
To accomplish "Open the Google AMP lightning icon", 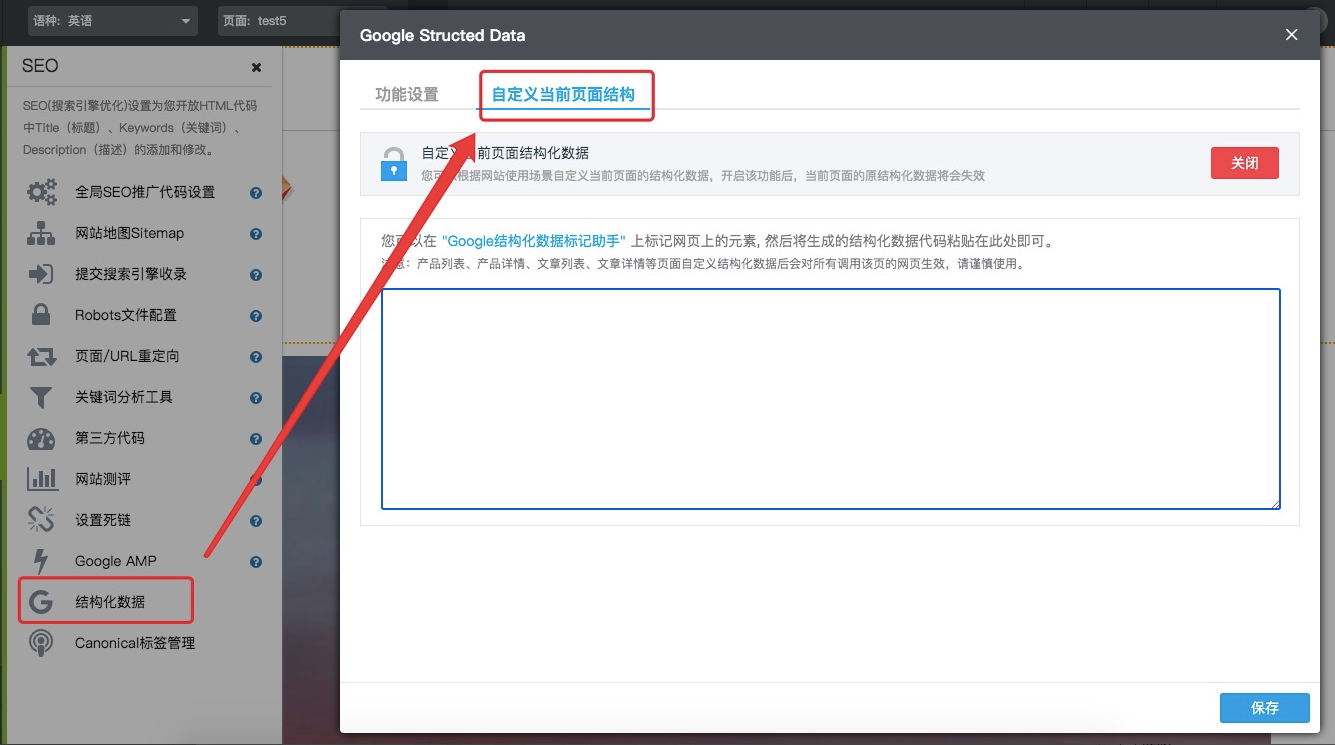I will click(42, 560).
